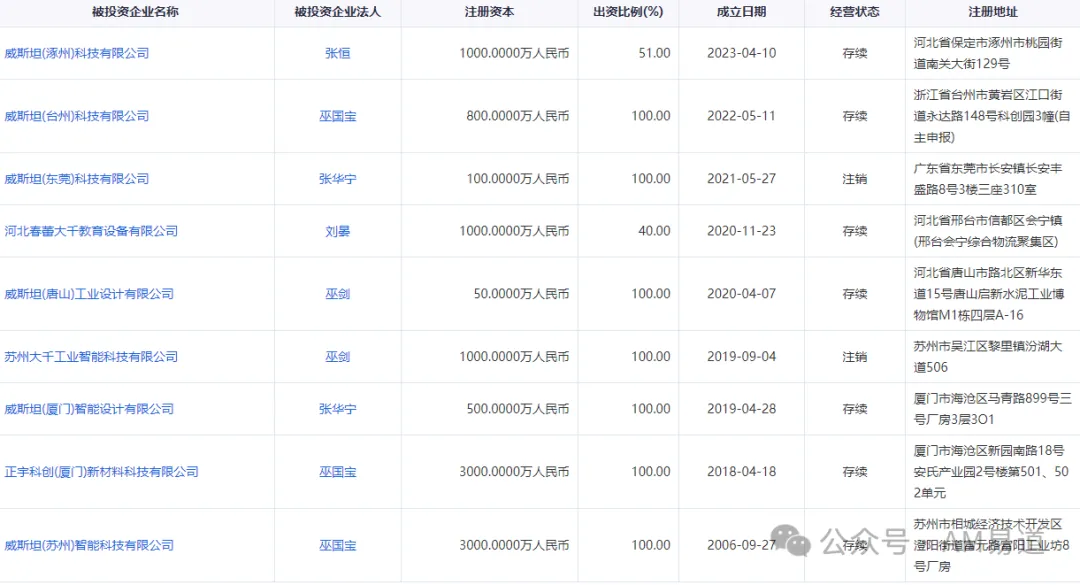Click the address 广东省东莞市长安镇长安丰盛路8号

click(988, 178)
